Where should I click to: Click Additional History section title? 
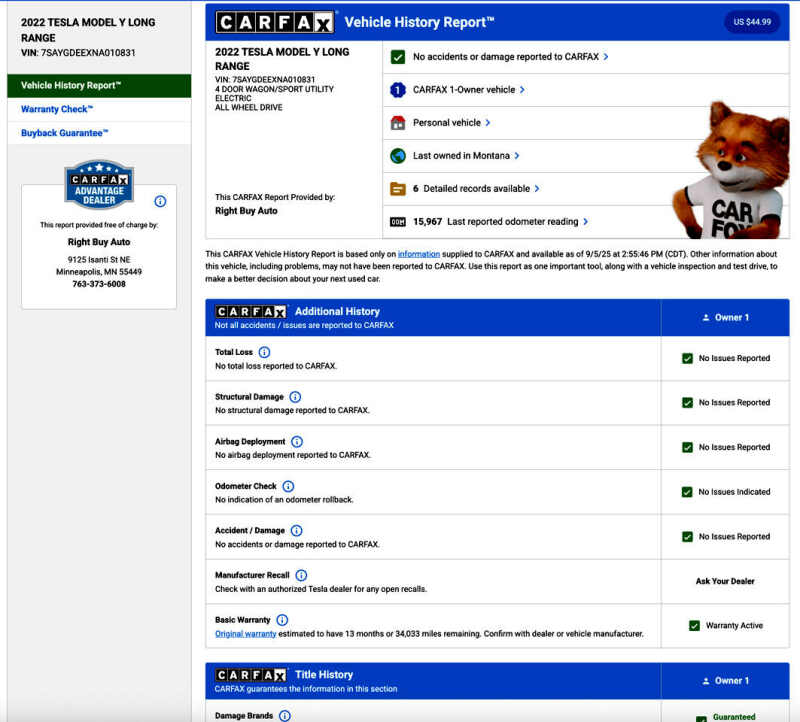point(337,312)
